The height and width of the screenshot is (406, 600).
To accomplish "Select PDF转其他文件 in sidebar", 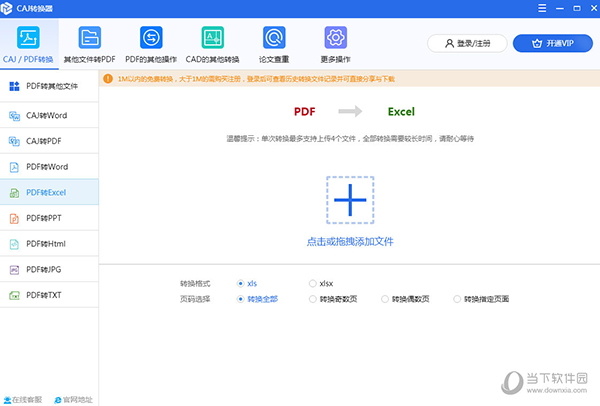I will click(49, 86).
